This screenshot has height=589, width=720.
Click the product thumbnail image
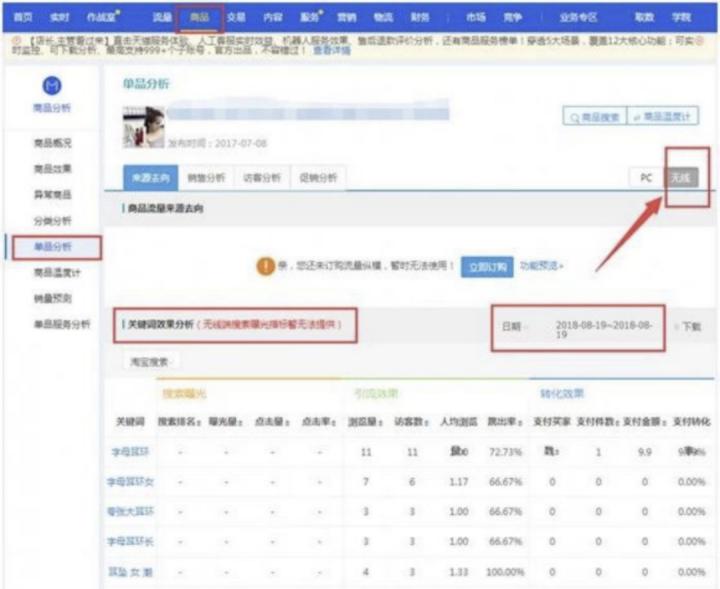coord(143,127)
